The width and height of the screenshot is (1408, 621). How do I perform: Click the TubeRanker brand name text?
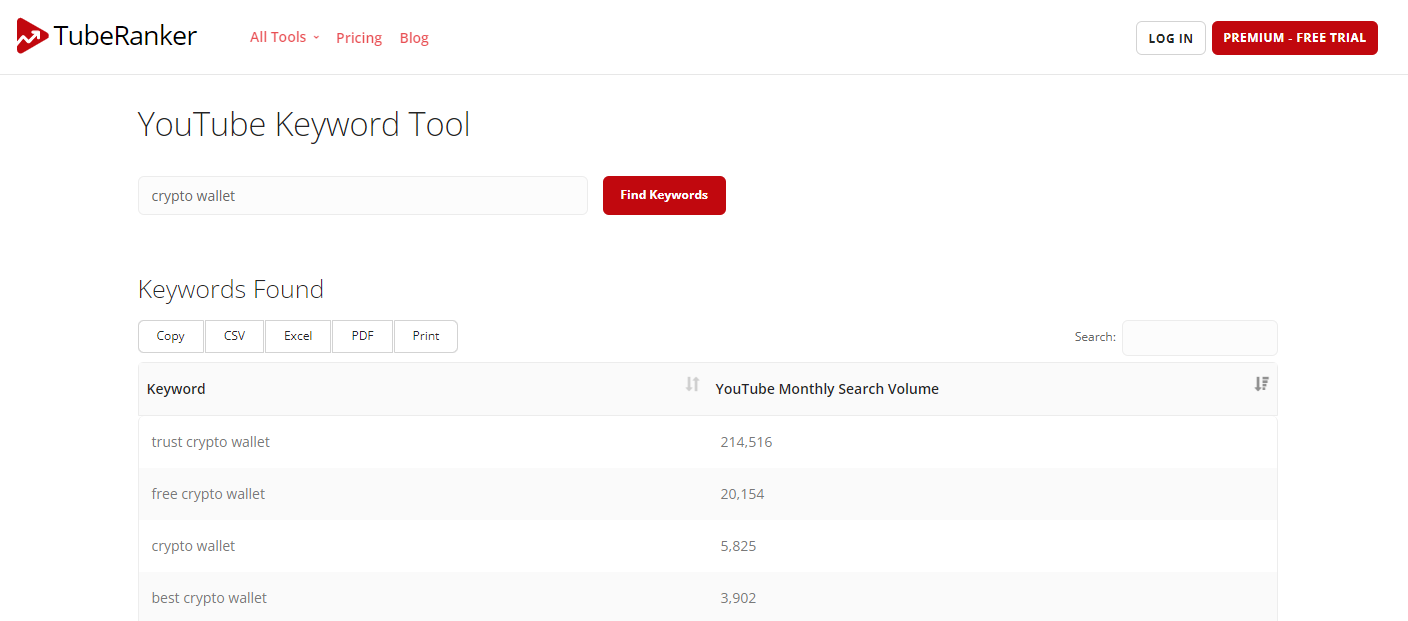125,37
